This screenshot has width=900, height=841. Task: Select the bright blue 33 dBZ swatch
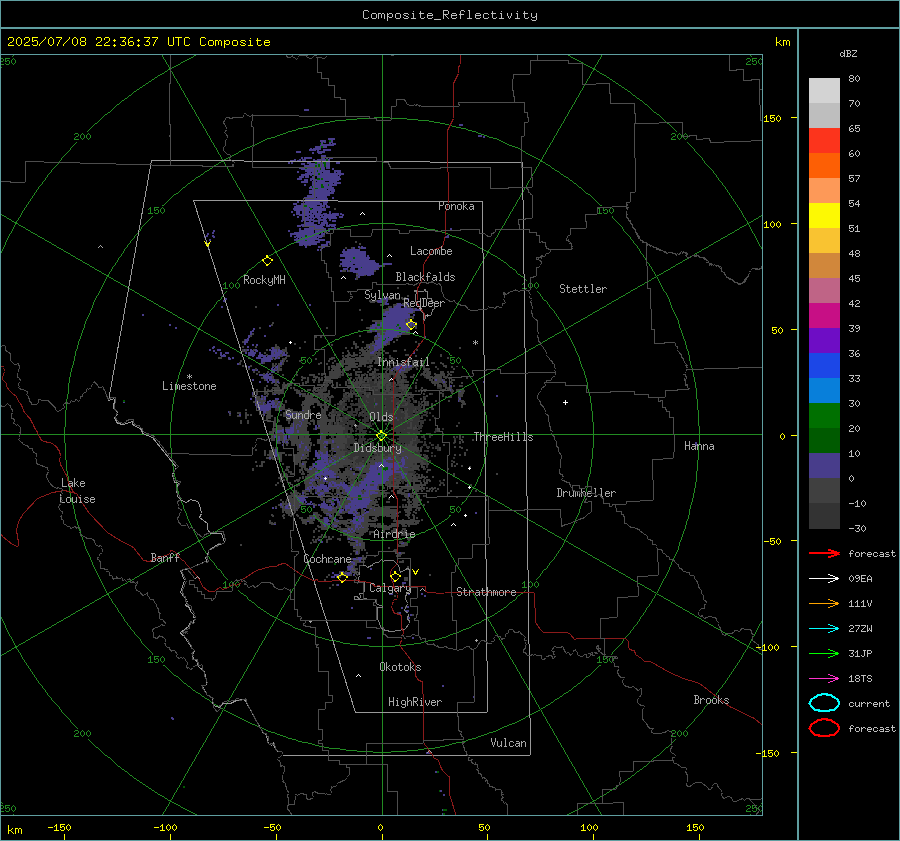[x=824, y=366]
